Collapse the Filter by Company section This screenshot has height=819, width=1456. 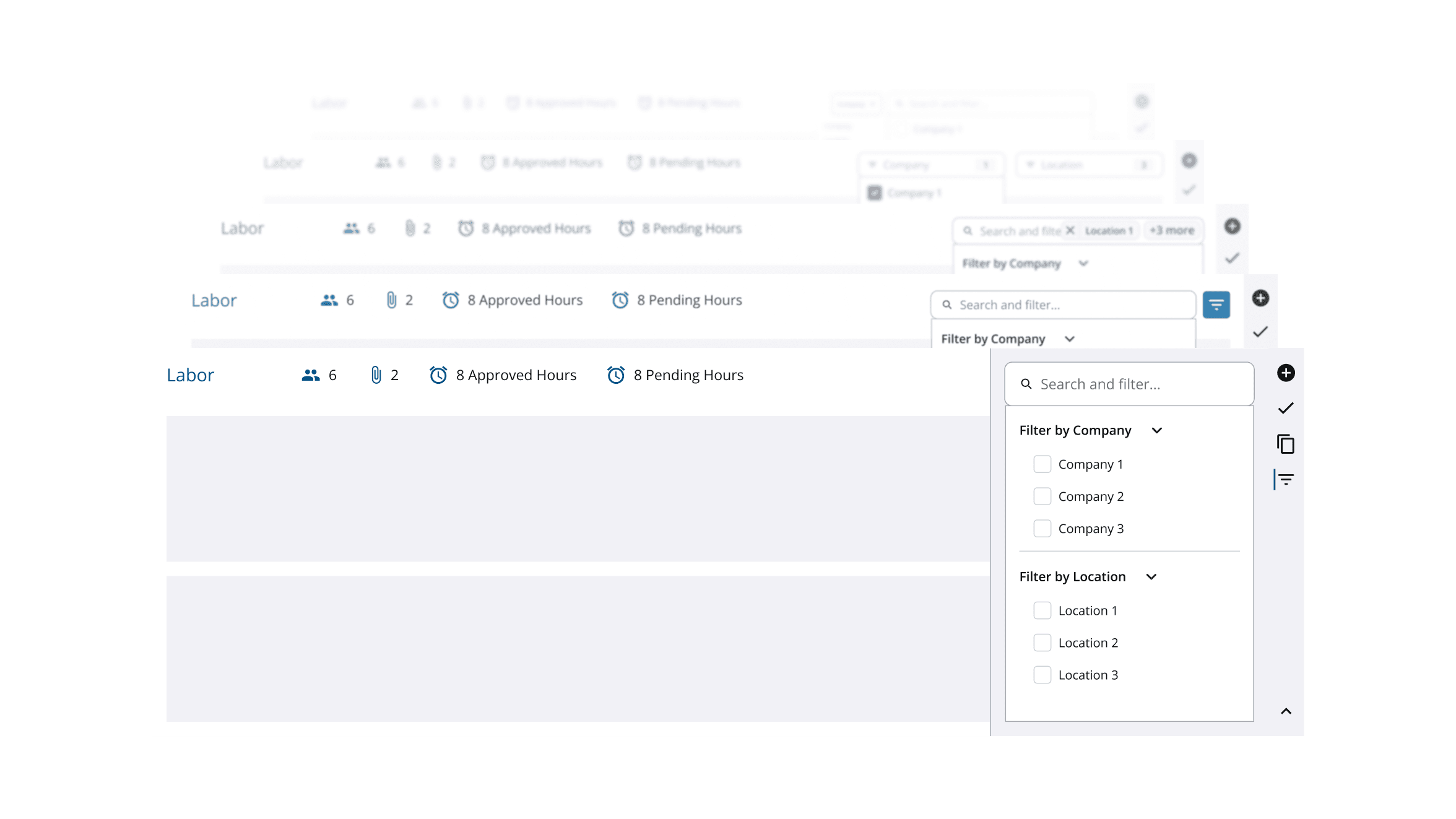(x=1156, y=430)
